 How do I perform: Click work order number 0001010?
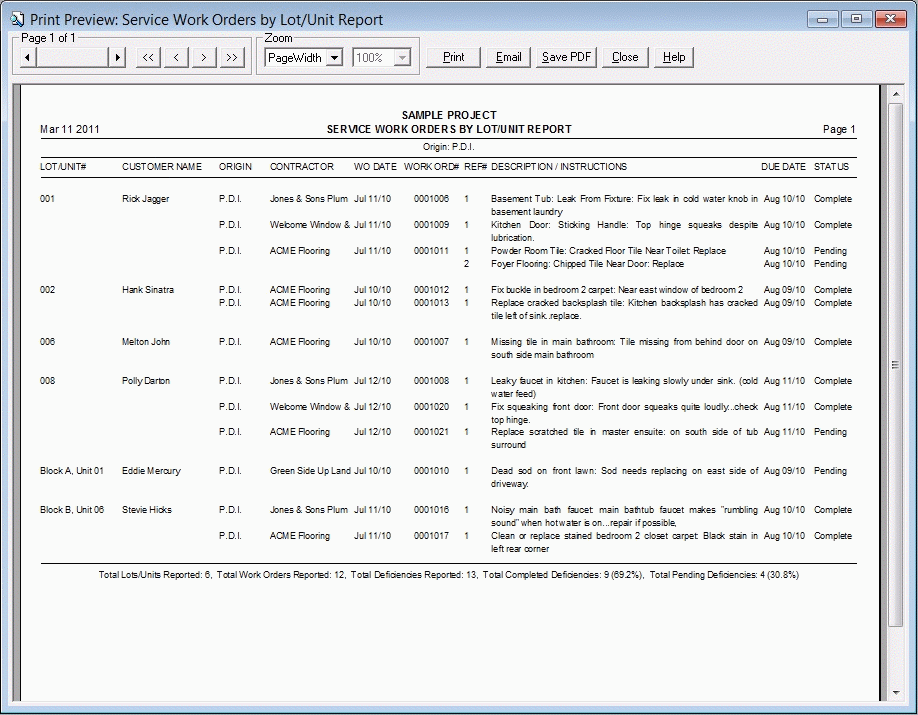pos(431,471)
